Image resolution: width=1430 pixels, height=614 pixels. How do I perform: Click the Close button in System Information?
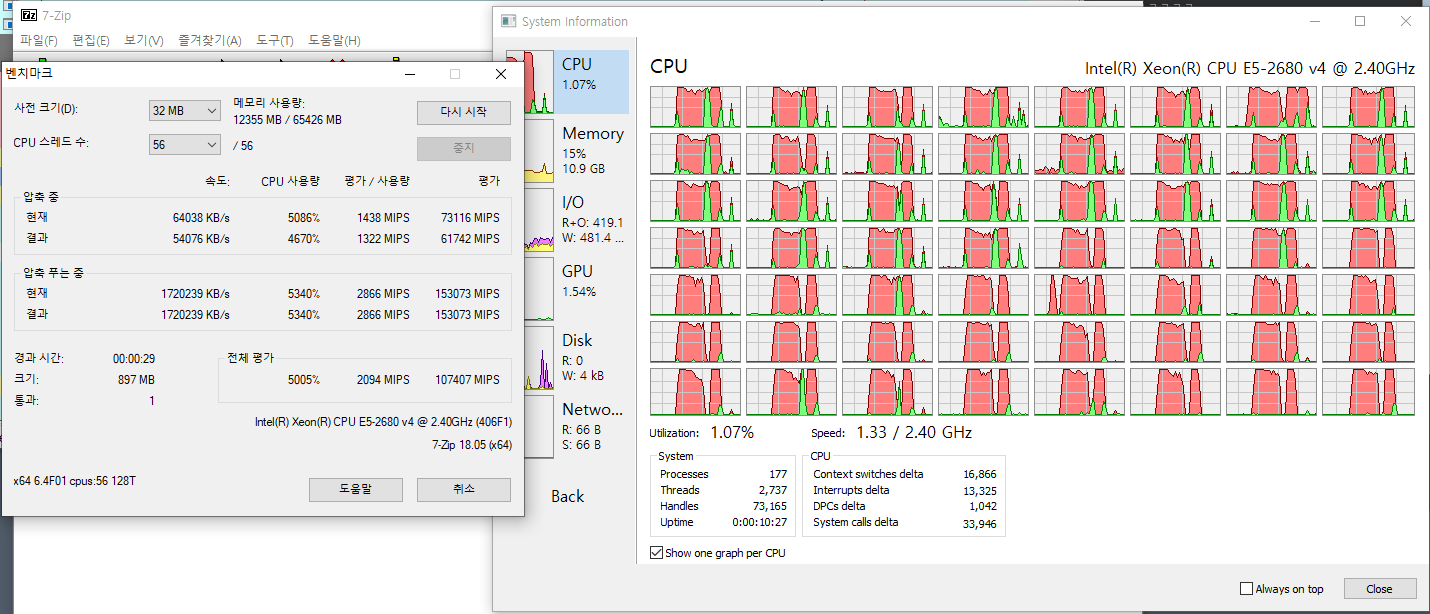(1380, 589)
